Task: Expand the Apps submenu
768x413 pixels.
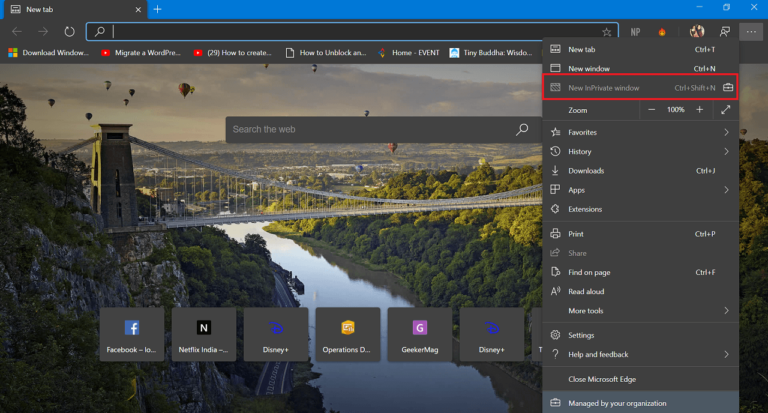Action: (x=640, y=190)
